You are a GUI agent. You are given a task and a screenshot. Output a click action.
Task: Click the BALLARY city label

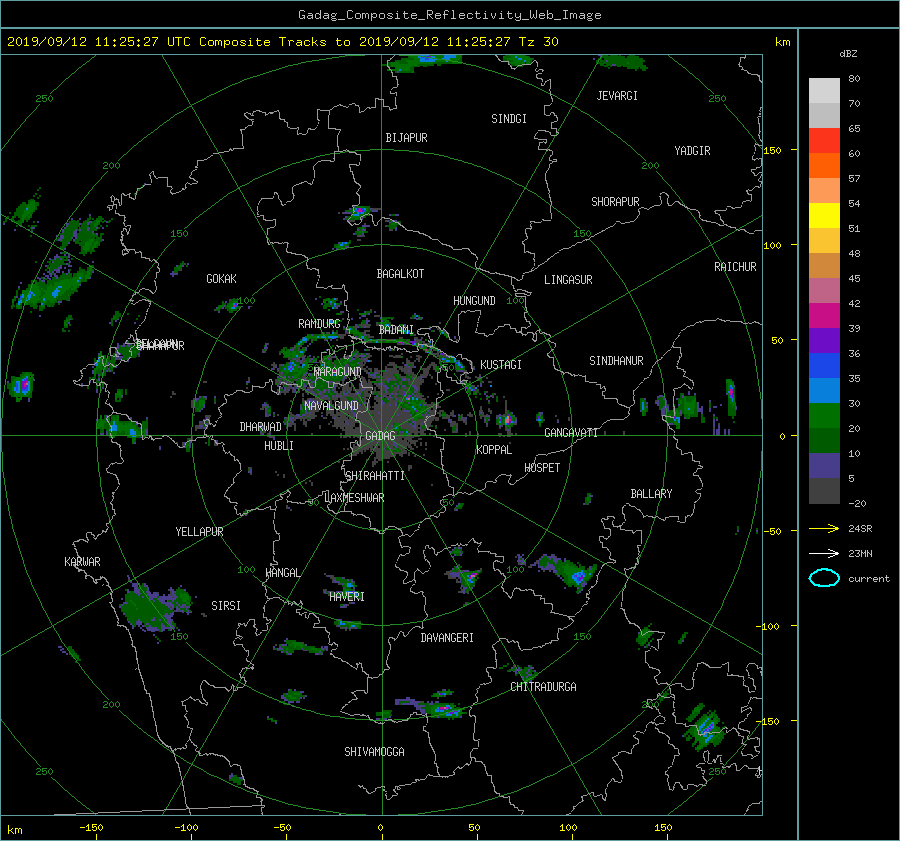coord(651,494)
